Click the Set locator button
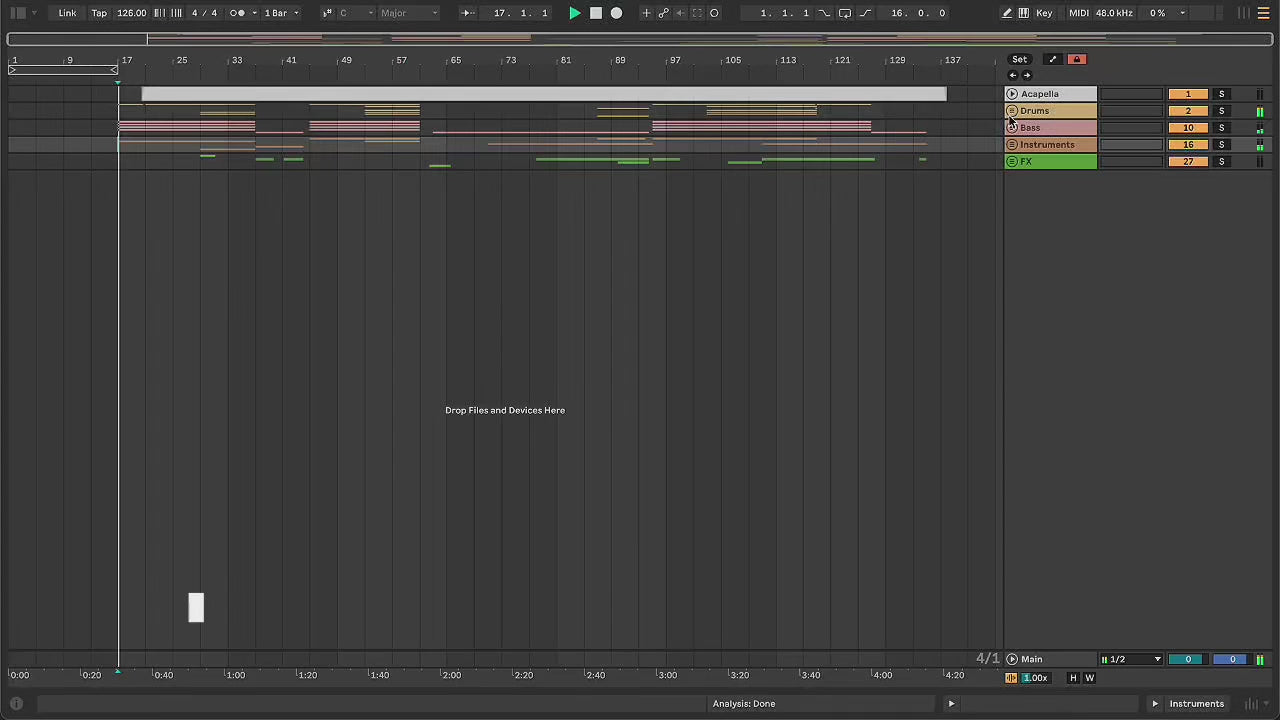 pyautogui.click(x=1019, y=59)
